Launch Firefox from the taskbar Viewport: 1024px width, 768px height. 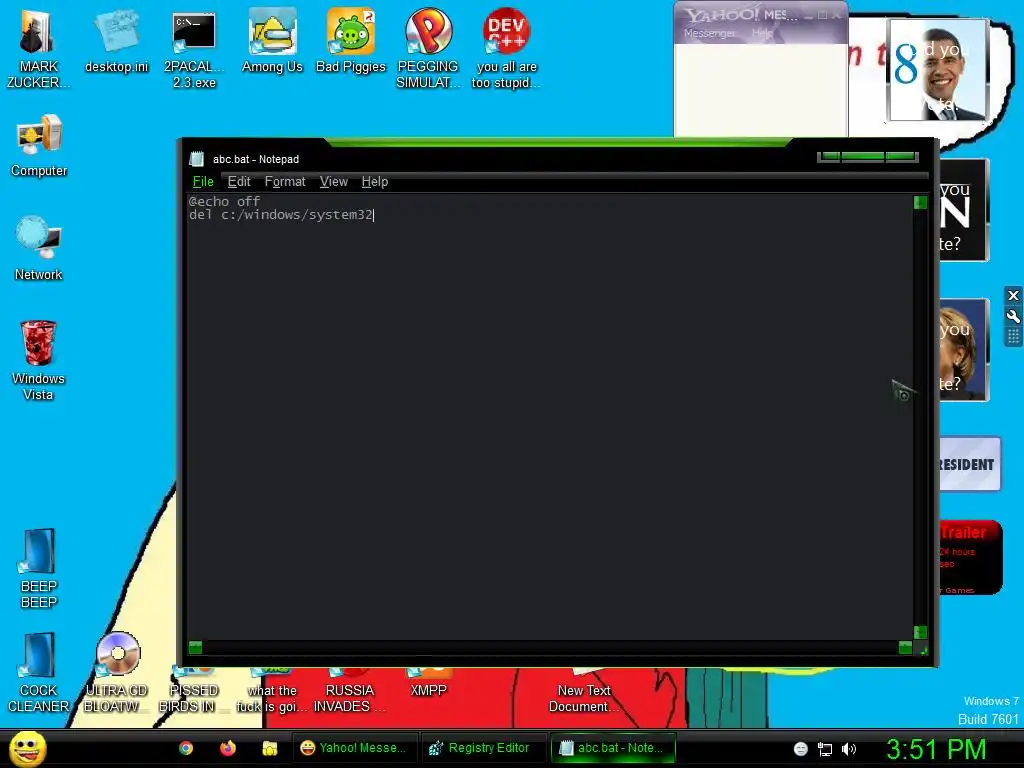228,748
